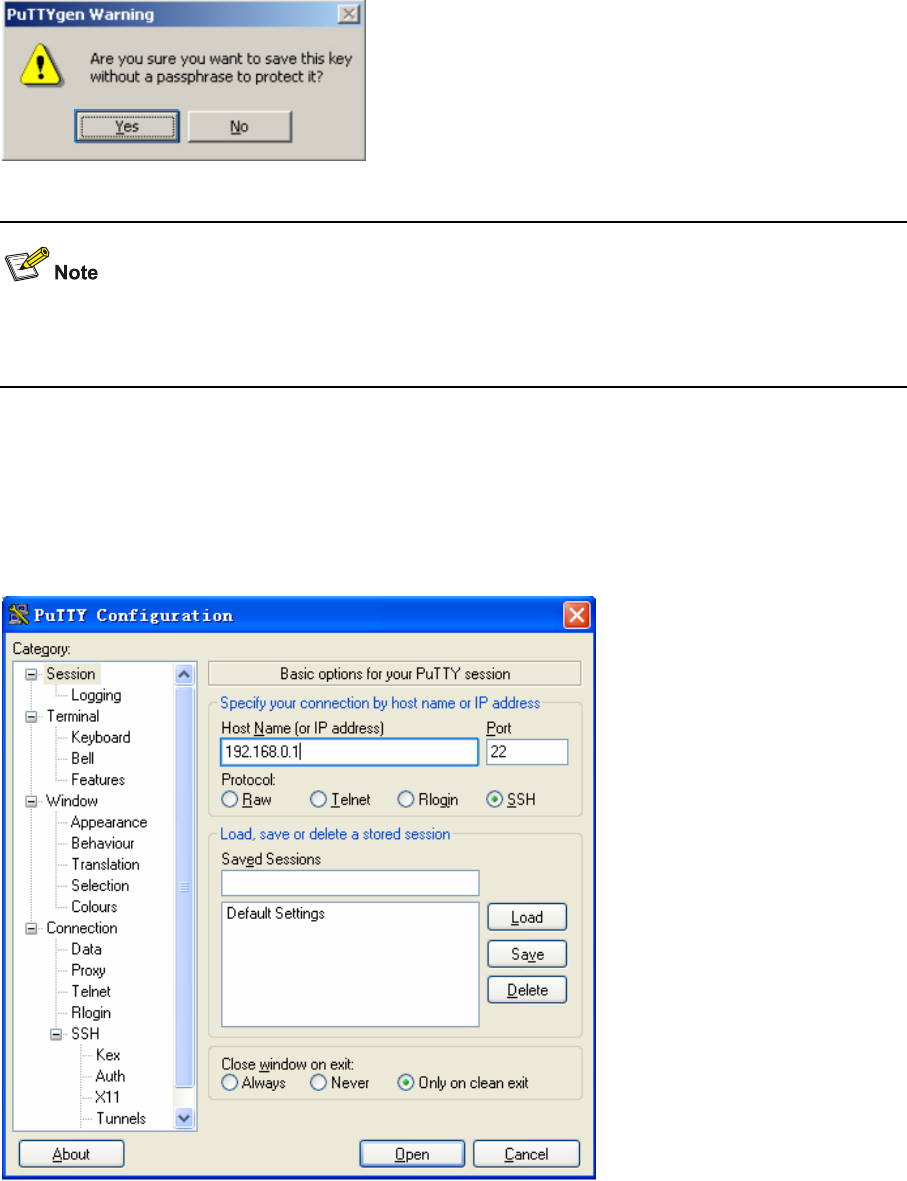Open the Behaviour settings category

(x=102, y=844)
